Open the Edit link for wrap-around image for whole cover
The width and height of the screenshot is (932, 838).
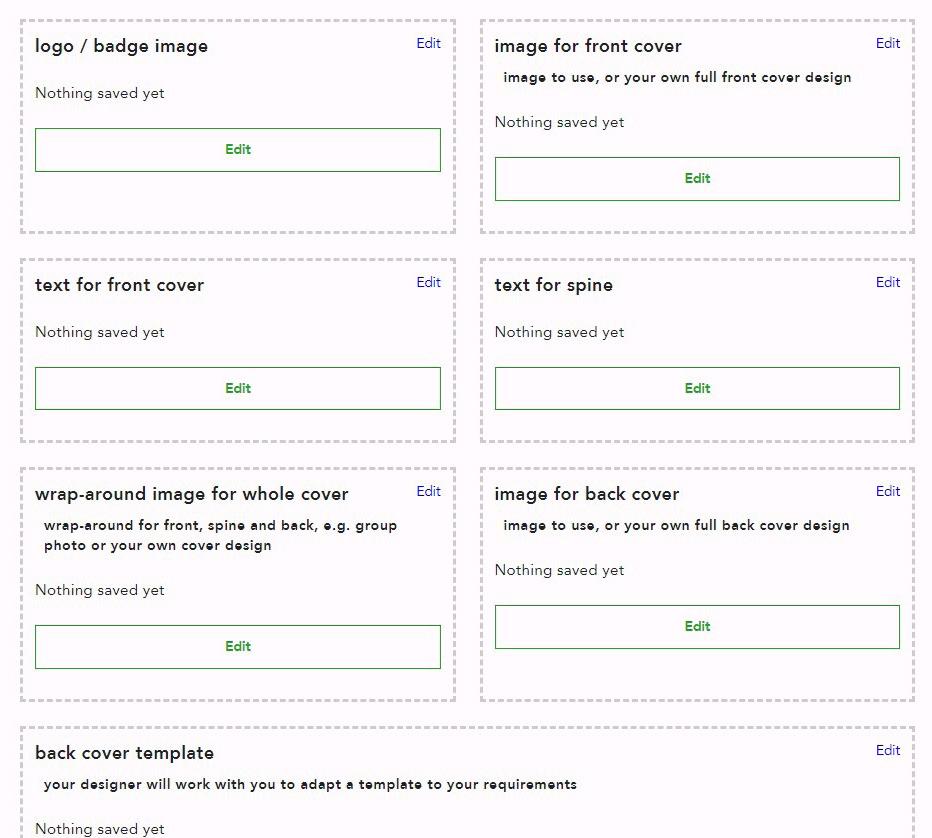(428, 491)
